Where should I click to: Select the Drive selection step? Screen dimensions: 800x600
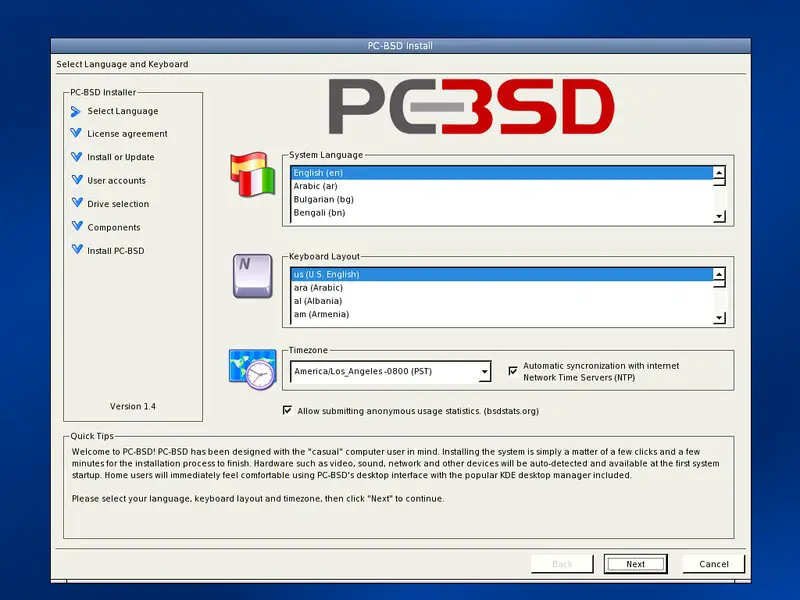click(x=118, y=204)
